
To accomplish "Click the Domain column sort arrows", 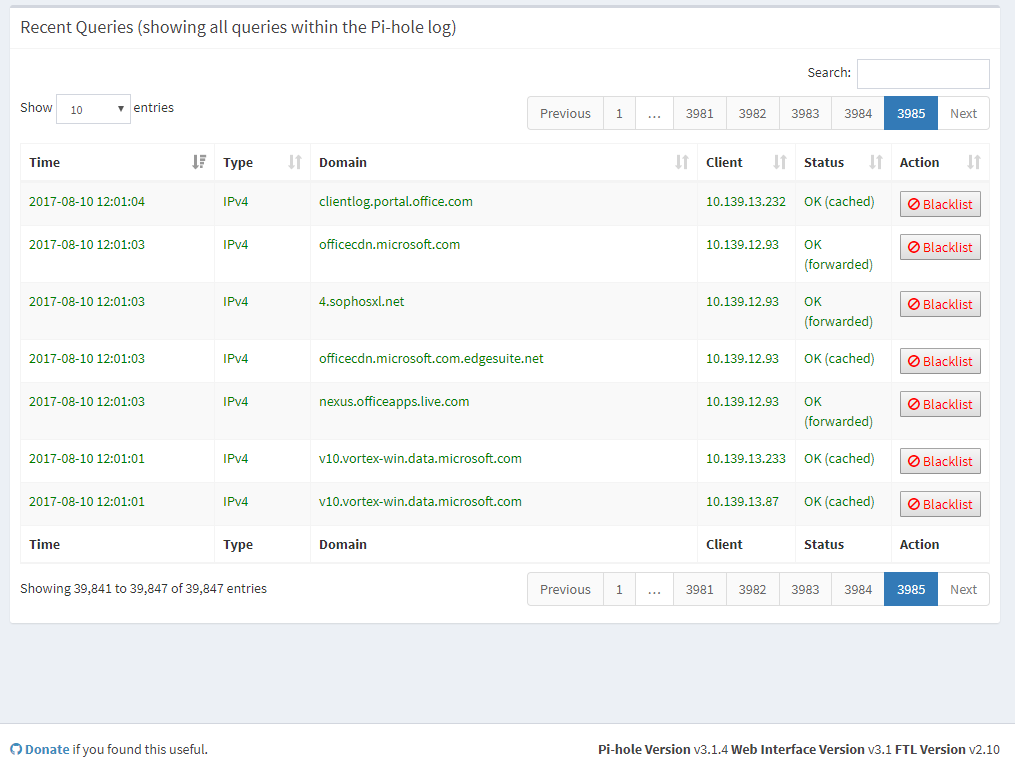I will (682, 162).
